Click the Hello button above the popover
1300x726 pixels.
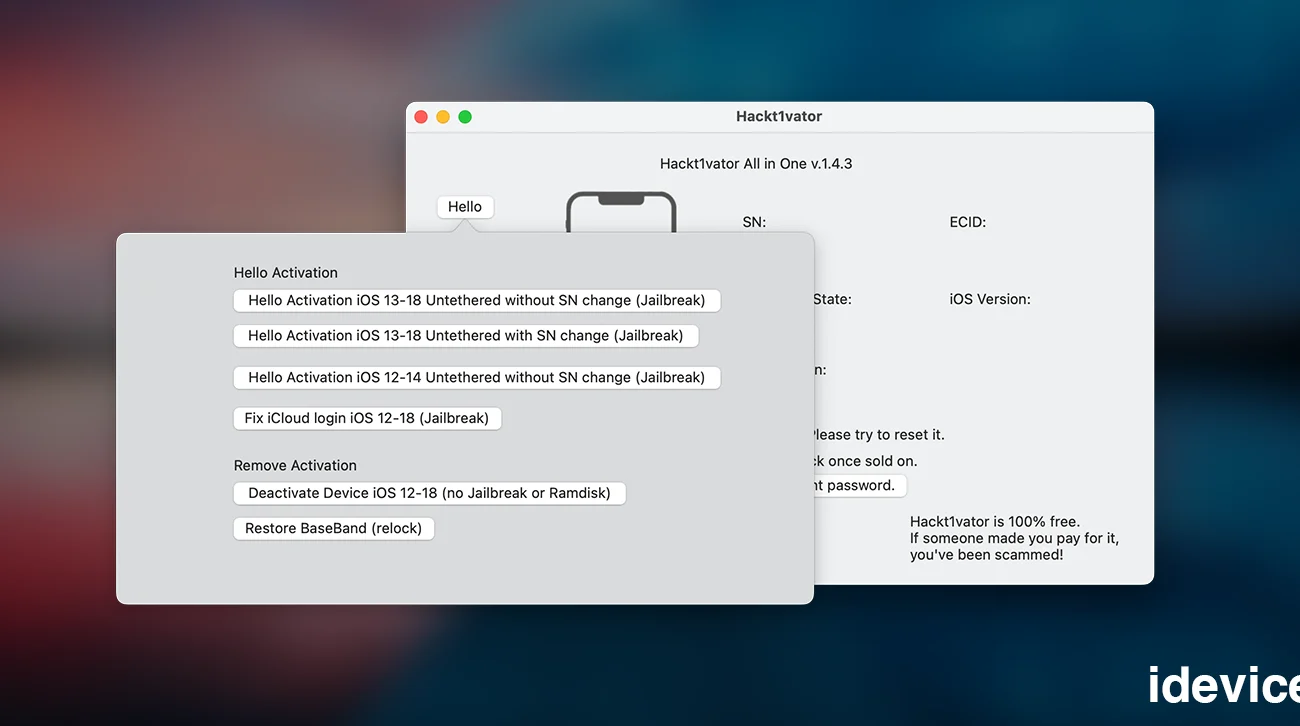(465, 207)
